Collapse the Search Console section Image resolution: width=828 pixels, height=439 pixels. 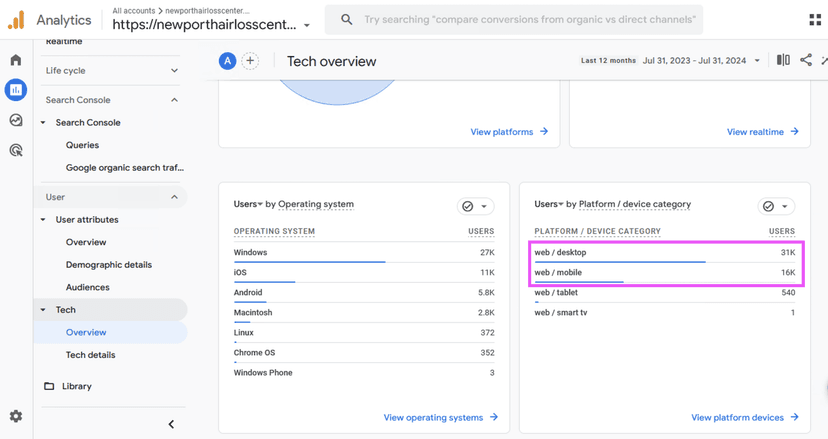click(174, 100)
